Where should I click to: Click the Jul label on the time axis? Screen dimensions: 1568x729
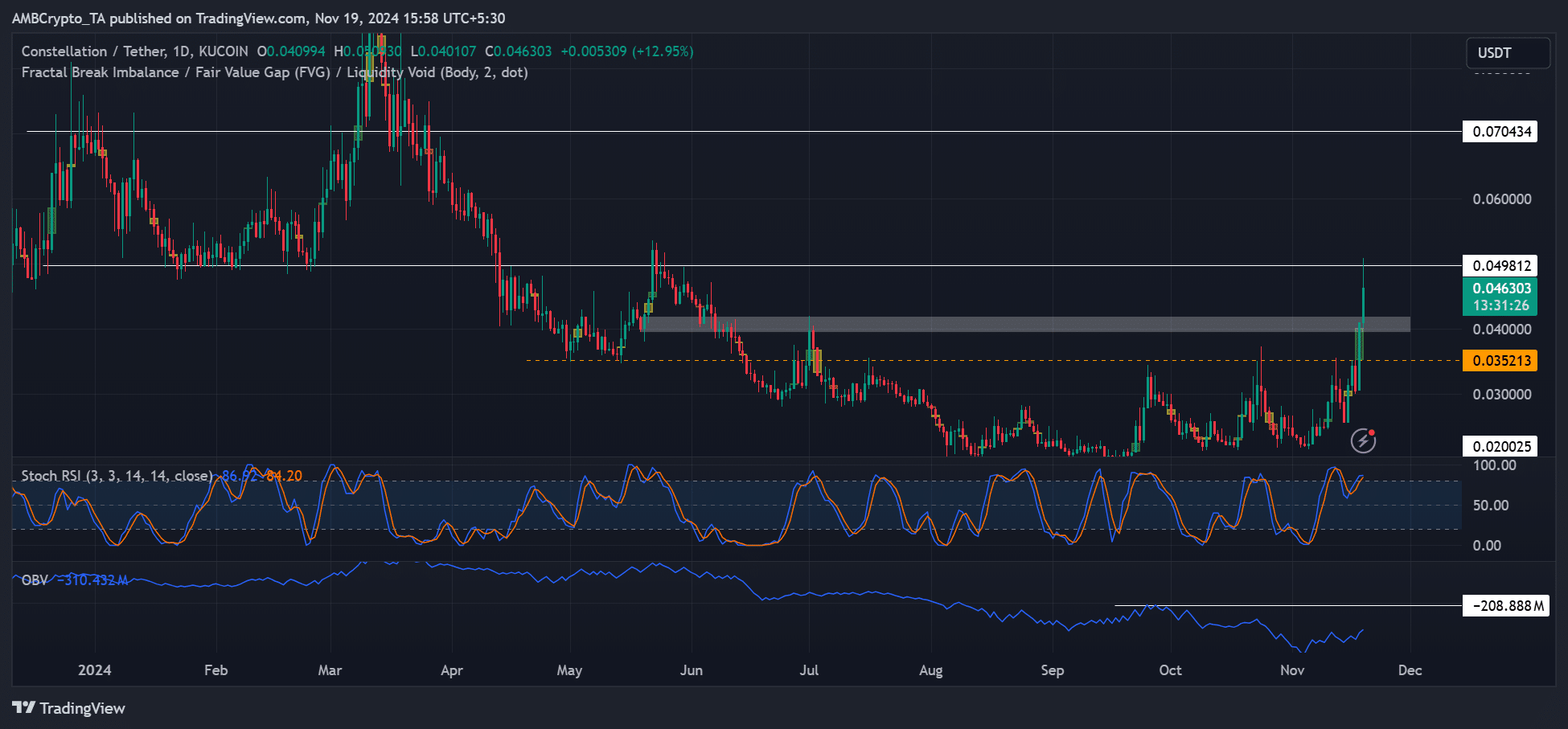809,670
